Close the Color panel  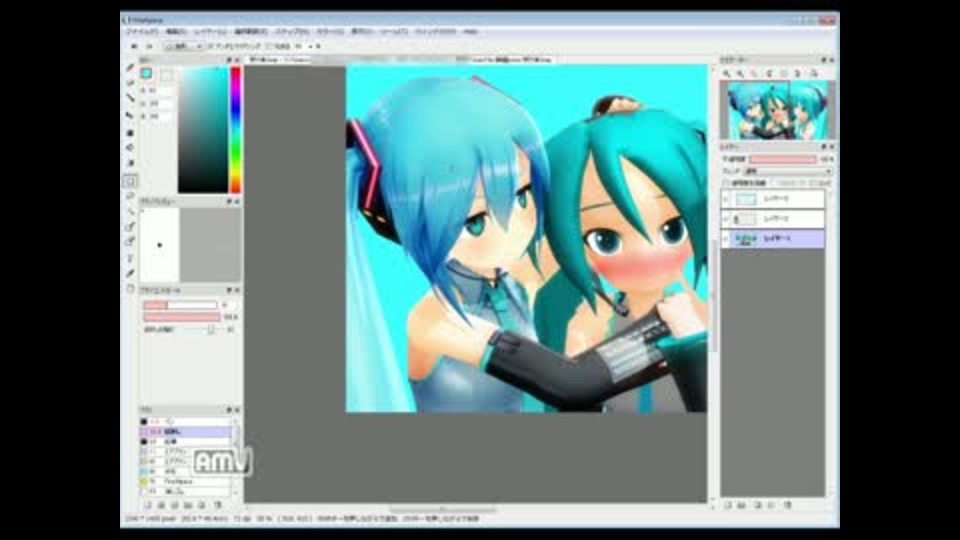(237, 60)
